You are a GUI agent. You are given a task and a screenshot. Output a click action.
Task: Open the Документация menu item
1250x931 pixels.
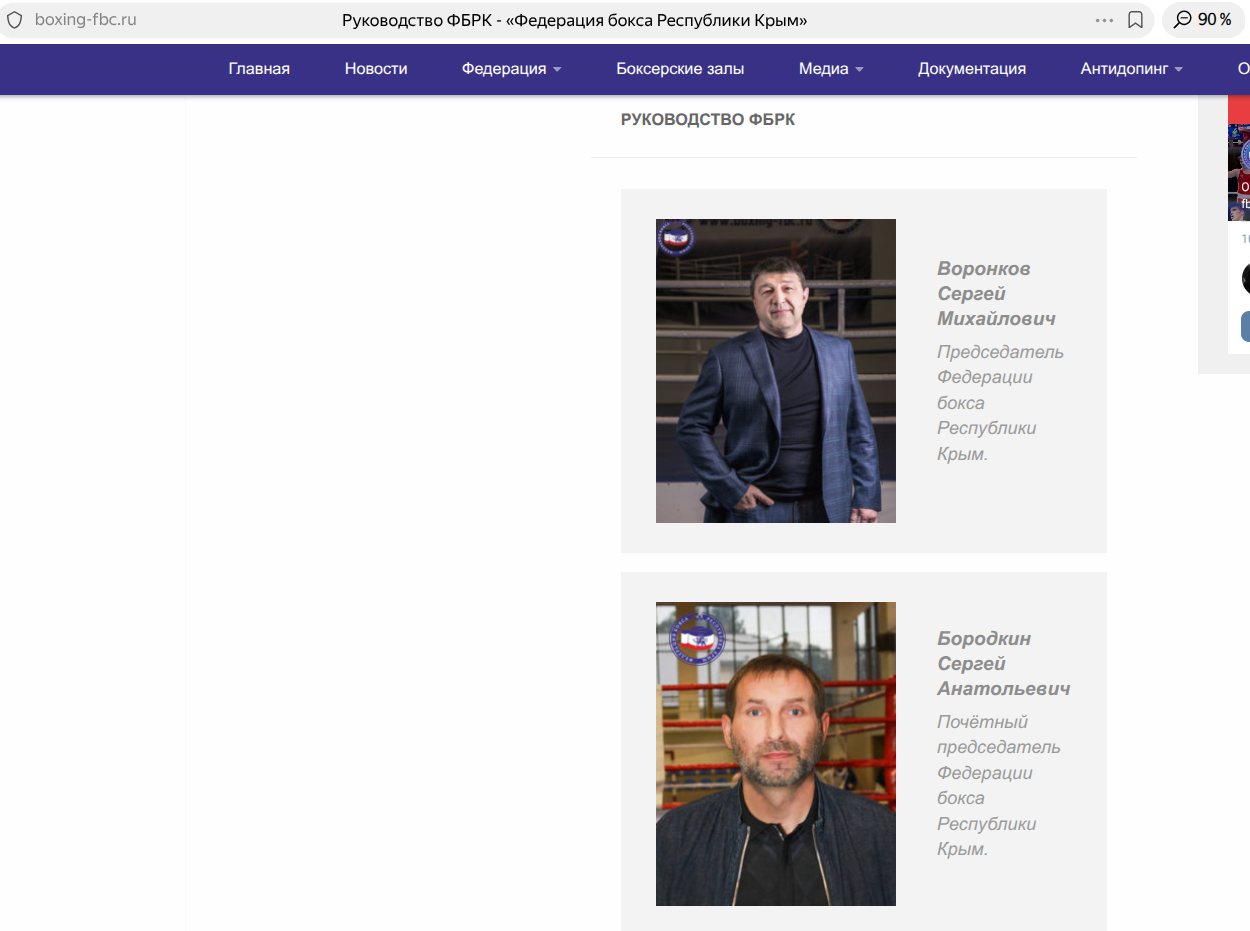972,69
